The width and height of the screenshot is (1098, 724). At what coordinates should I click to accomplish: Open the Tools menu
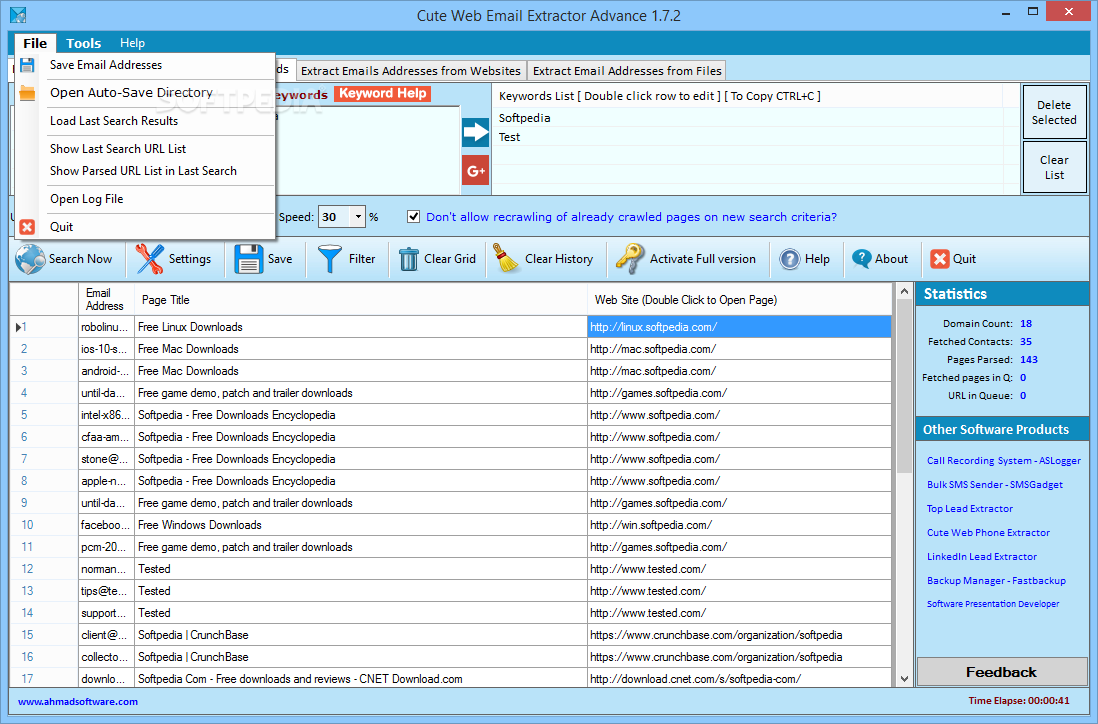click(83, 43)
